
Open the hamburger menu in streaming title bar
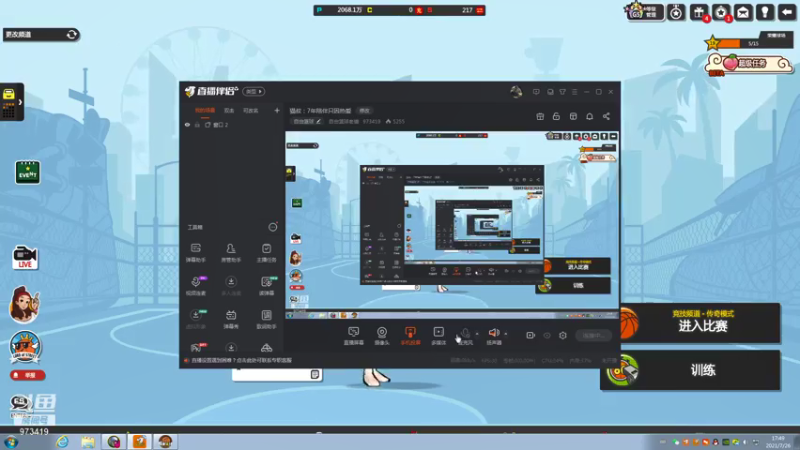[x=574, y=92]
